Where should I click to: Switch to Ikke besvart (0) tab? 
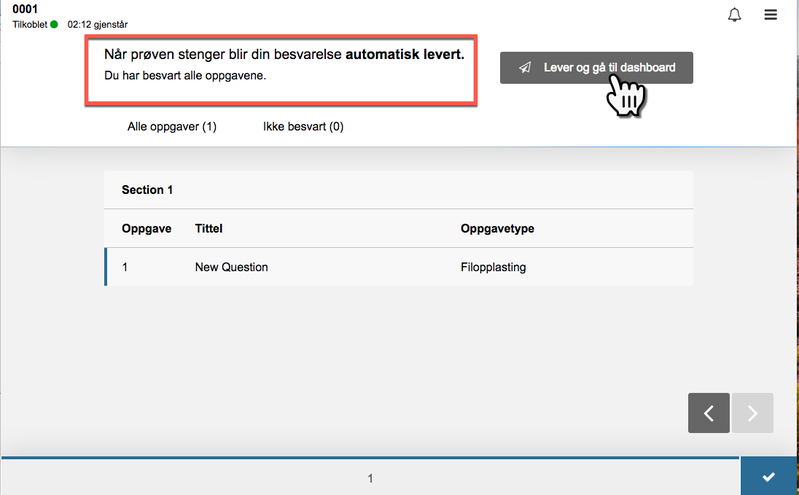[303, 127]
